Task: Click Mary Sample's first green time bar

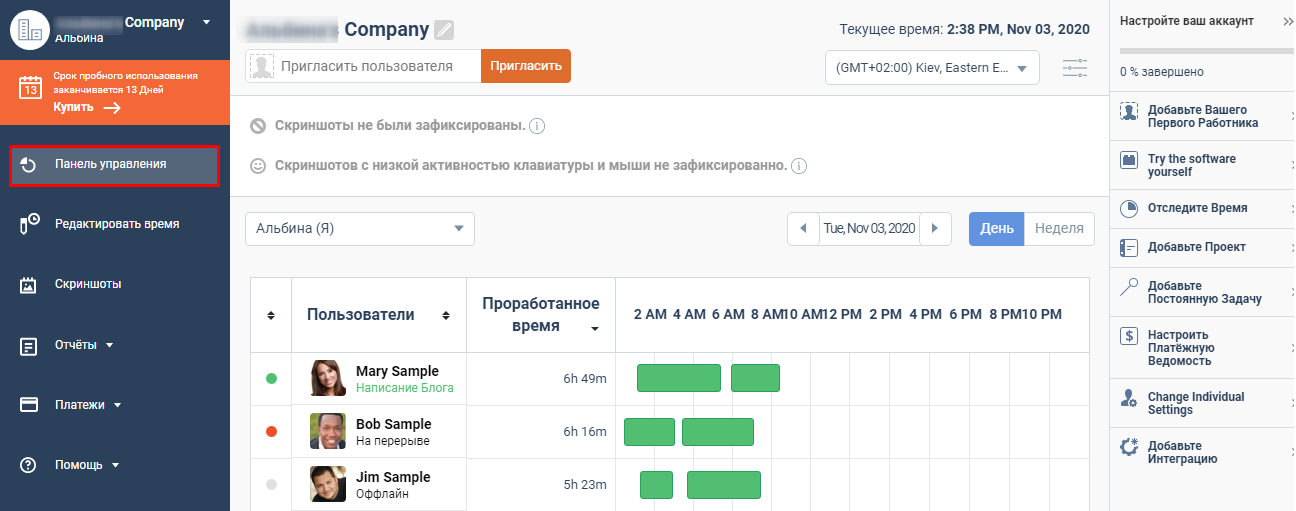Action: tap(679, 378)
